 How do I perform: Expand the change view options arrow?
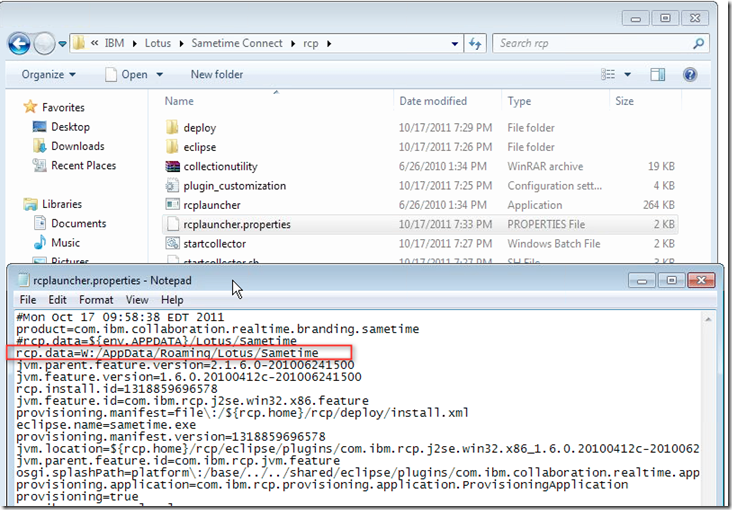coord(628,75)
